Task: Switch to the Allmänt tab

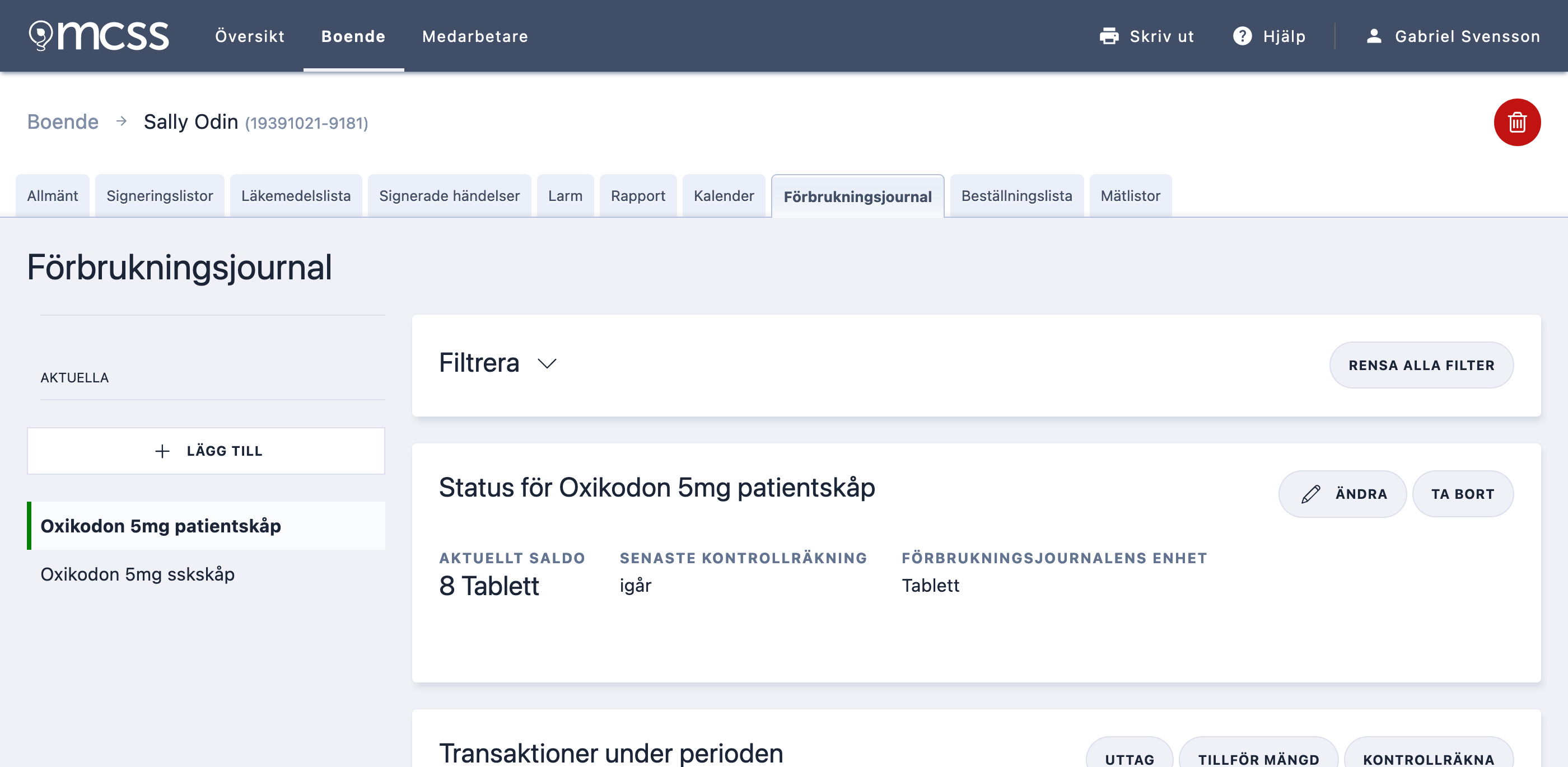Action: pyautogui.click(x=52, y=195)
